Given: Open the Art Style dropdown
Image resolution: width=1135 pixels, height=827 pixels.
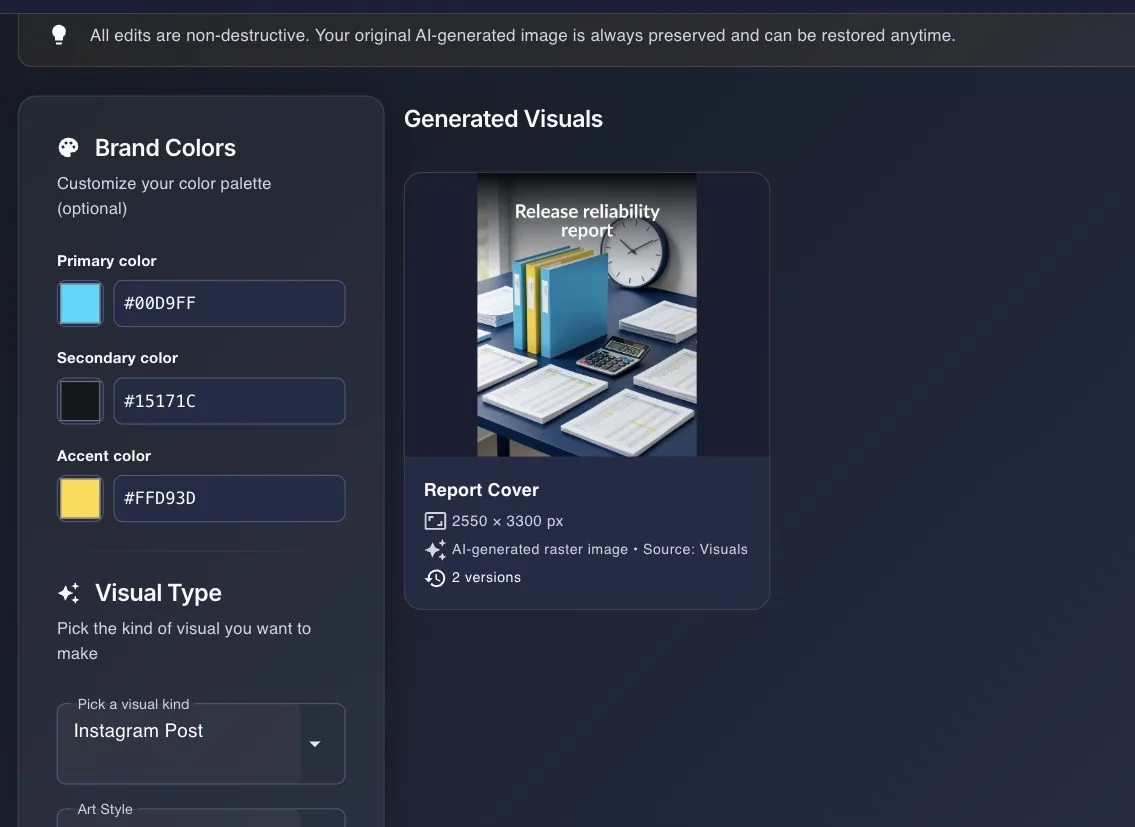Looking at the screenshot, I should pos(201,818).
